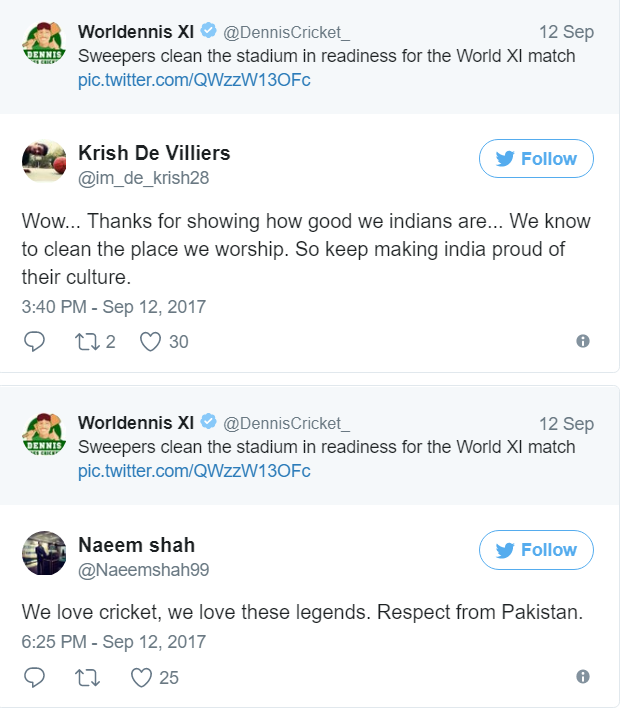Click Naeem shah's avatar

[45, 554]
